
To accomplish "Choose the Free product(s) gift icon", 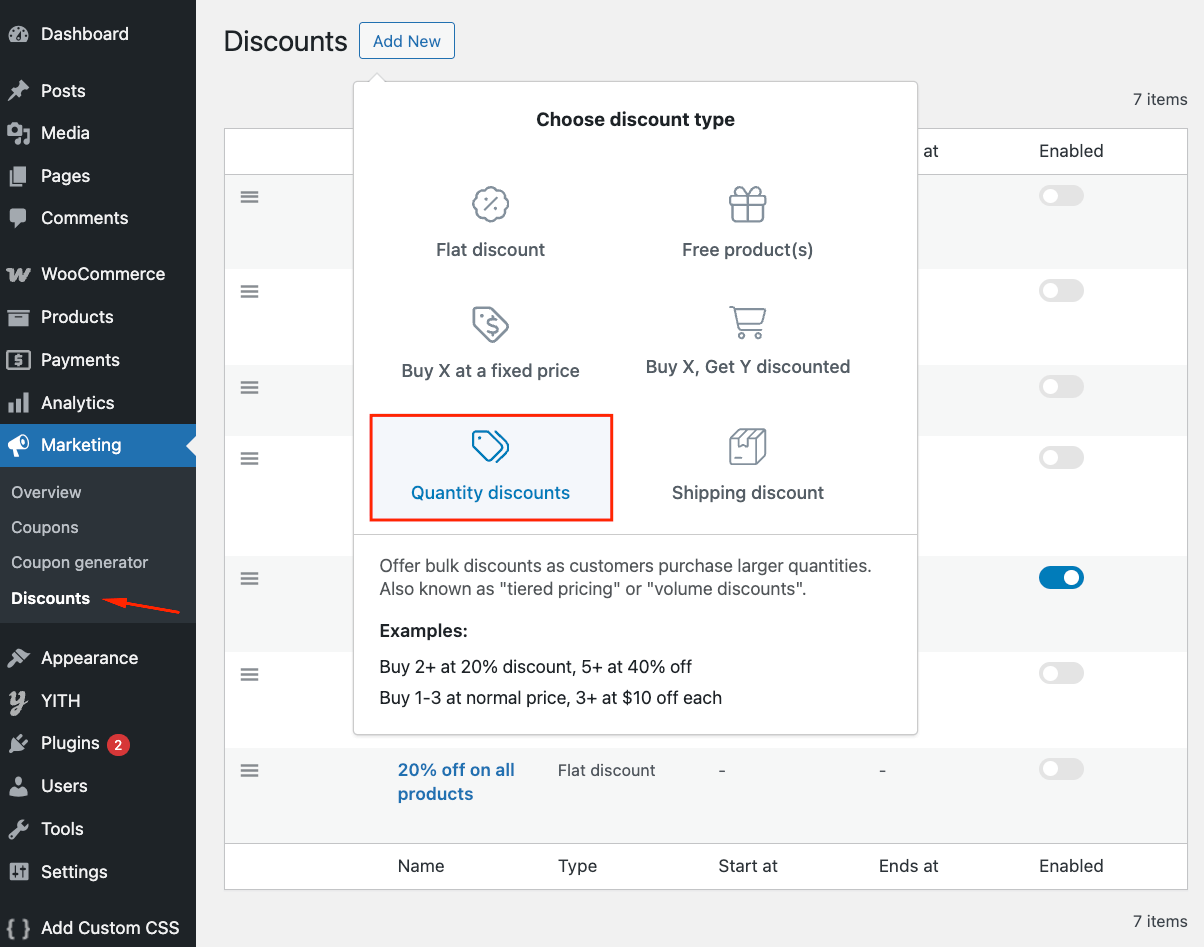I will tap(747, 204).
